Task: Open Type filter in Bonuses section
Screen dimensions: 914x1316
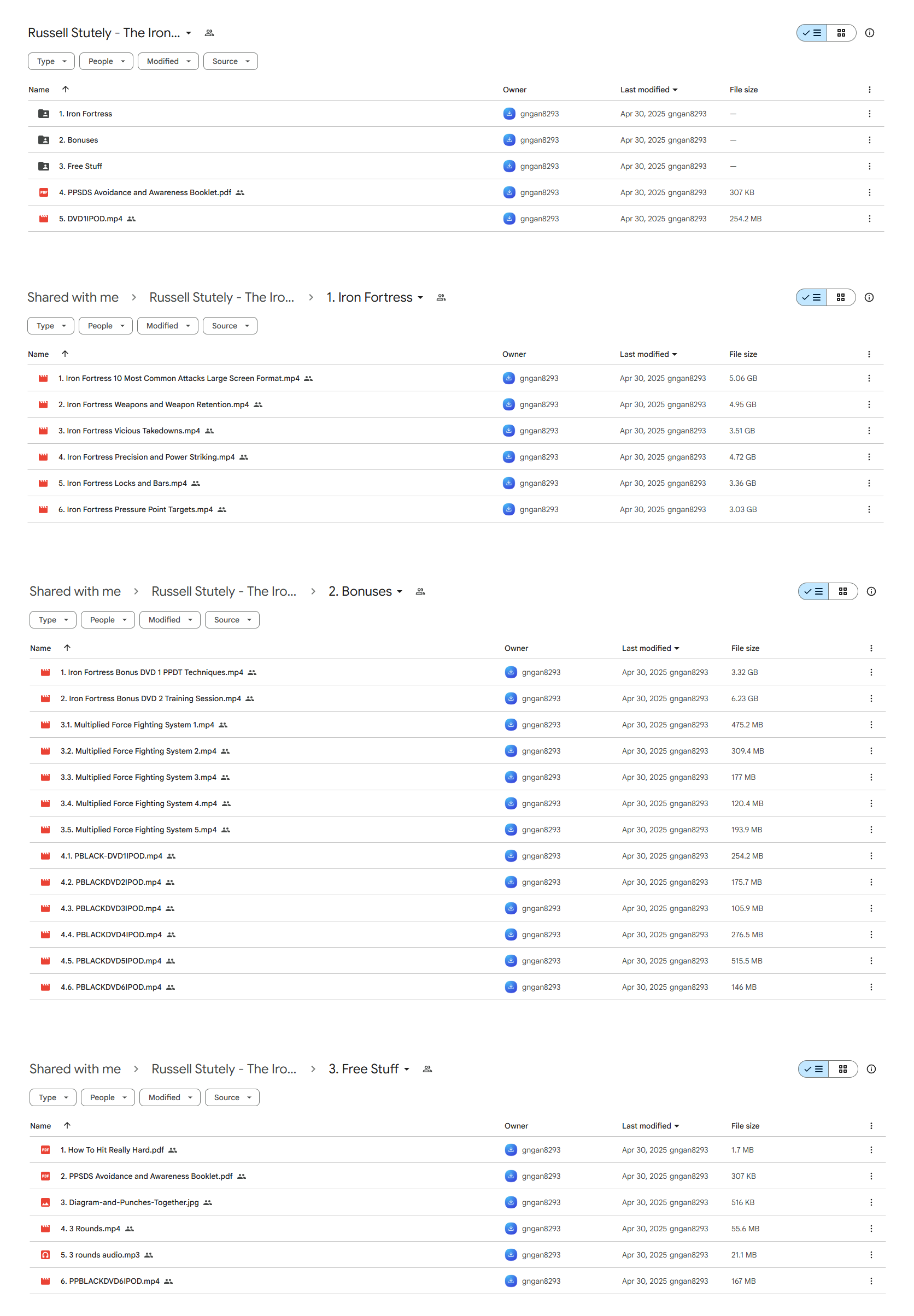Action: point(53,620)
